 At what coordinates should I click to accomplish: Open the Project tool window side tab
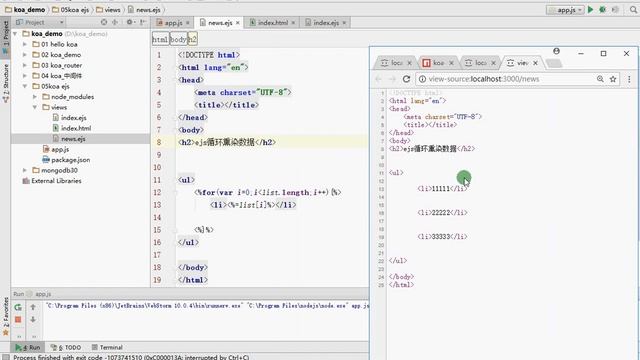[5, 38]
